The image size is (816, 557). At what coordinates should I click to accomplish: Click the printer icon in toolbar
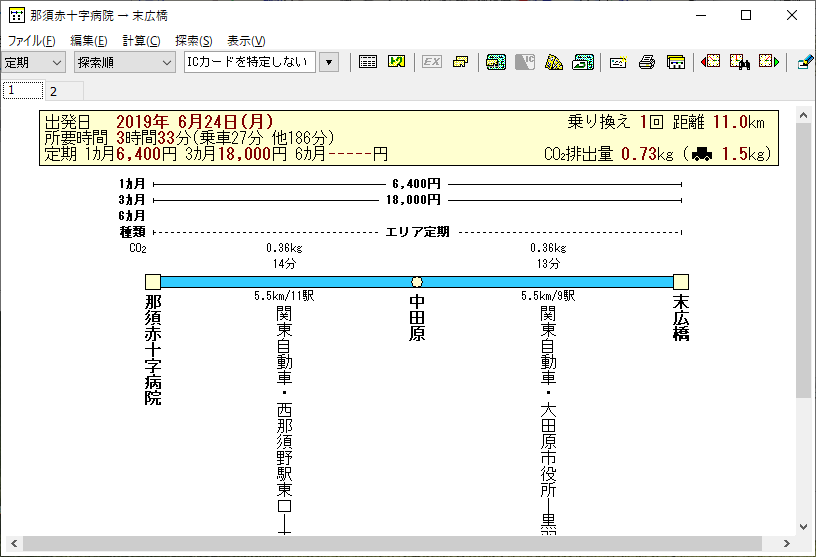coord(647,62)
